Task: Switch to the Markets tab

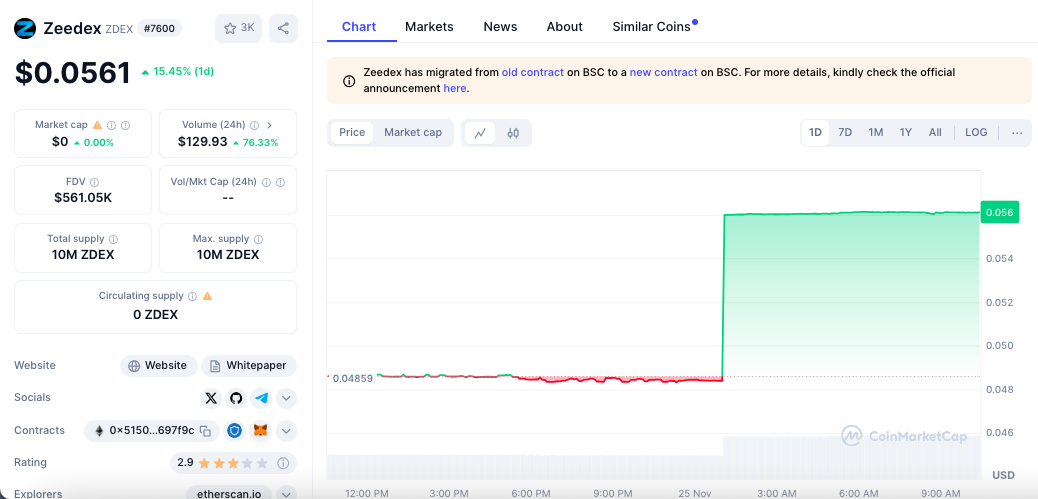Action: point(429,27)
